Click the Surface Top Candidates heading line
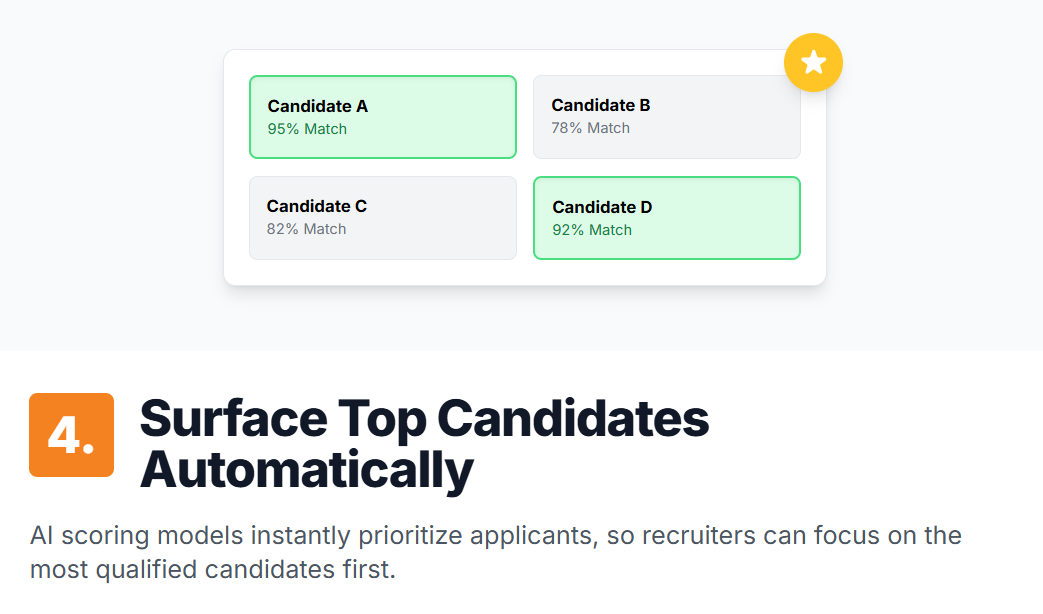 click(424, 418)
